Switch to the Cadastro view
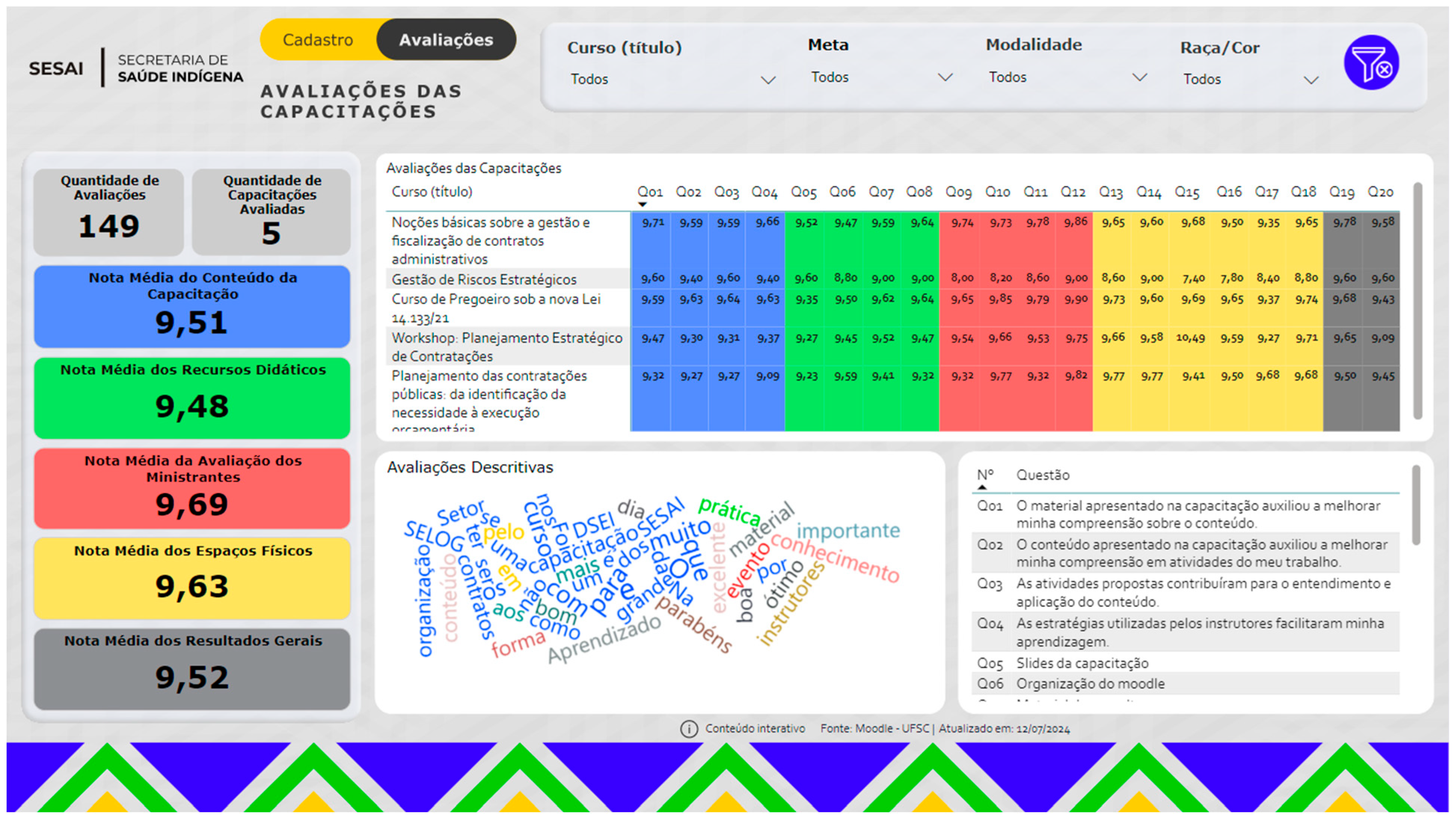This screenshot has width=1456, height=819. point(318,40)
